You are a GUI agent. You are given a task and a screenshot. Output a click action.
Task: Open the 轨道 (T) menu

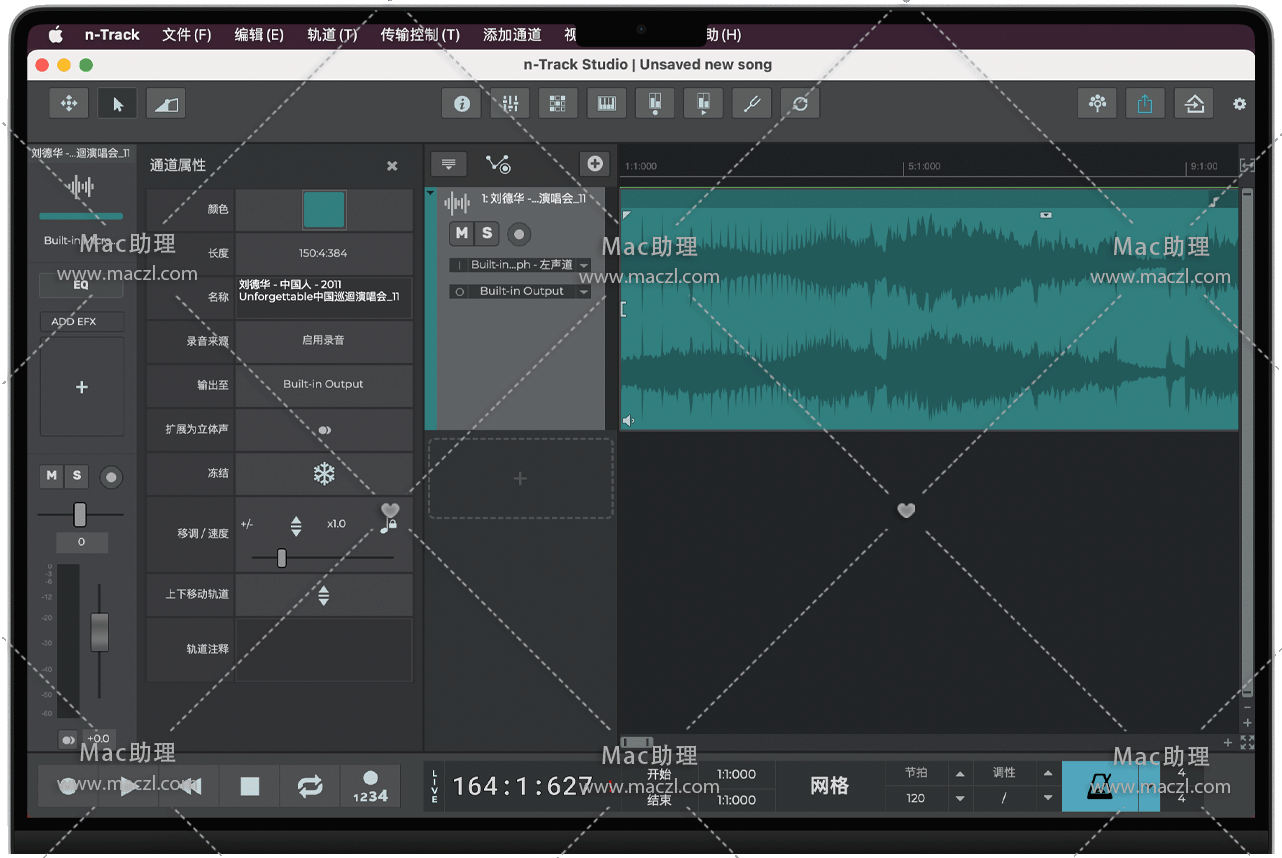click(x=332, y=35)
